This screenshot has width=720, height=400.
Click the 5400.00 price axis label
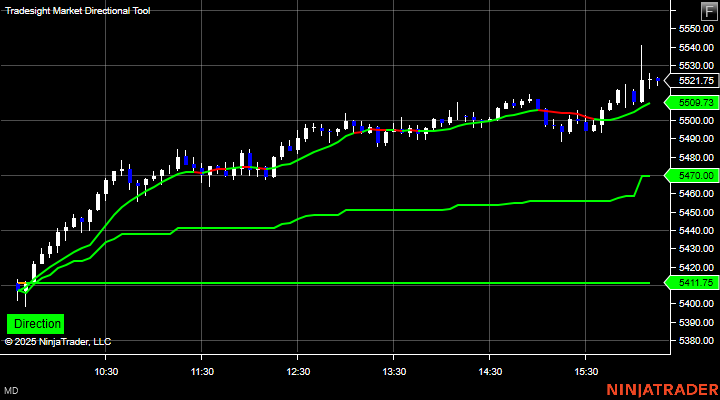[x=696, y=304]
